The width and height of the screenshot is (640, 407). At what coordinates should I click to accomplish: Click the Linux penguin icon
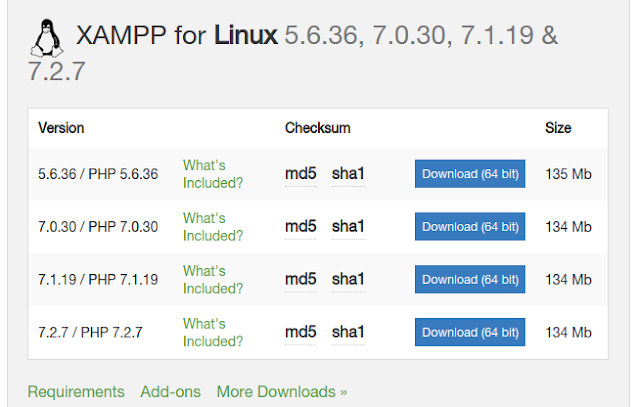(42, 38)
